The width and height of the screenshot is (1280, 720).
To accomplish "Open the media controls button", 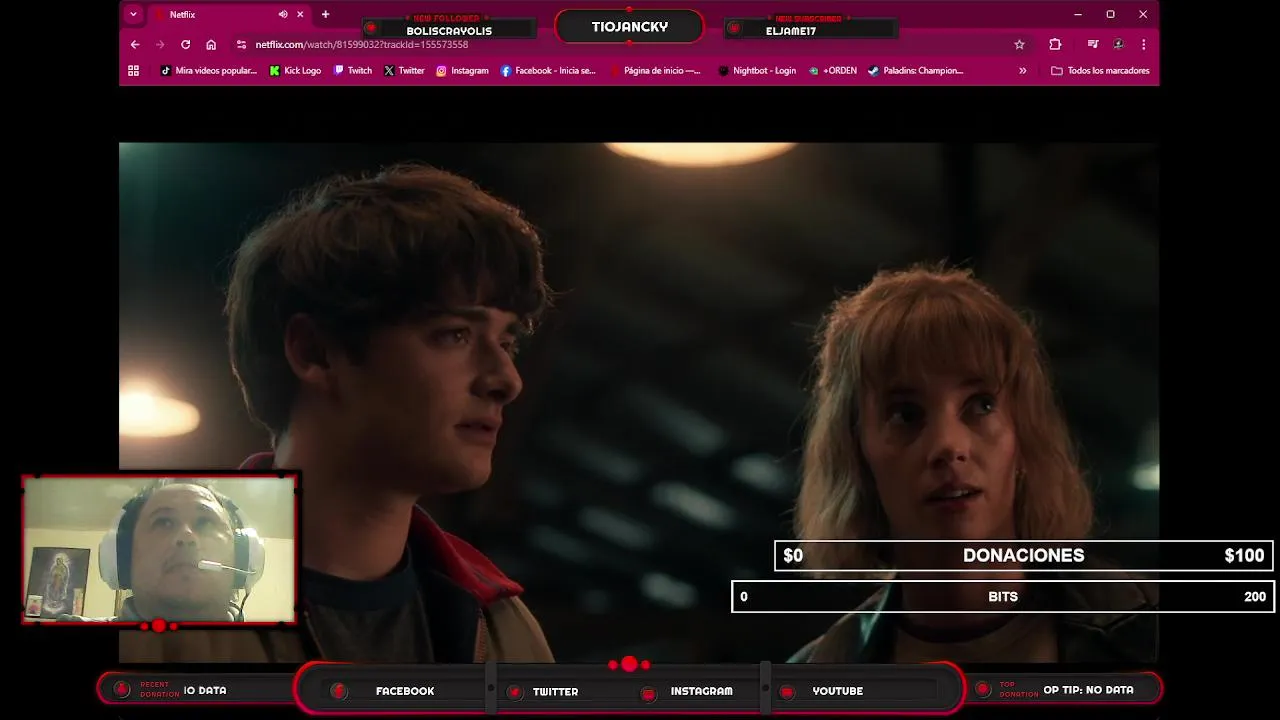I will click(x=1092, y=45).
